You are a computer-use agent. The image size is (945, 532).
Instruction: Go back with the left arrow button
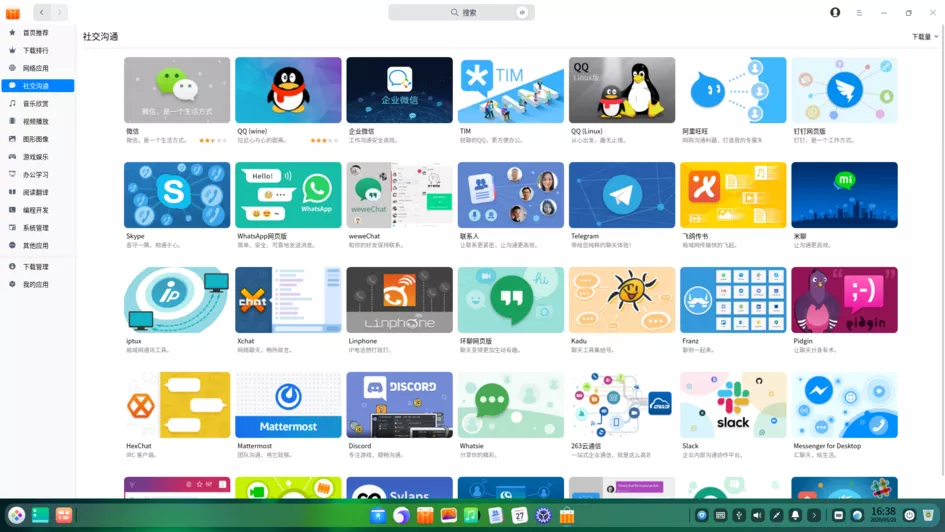[x=42, y=12]
